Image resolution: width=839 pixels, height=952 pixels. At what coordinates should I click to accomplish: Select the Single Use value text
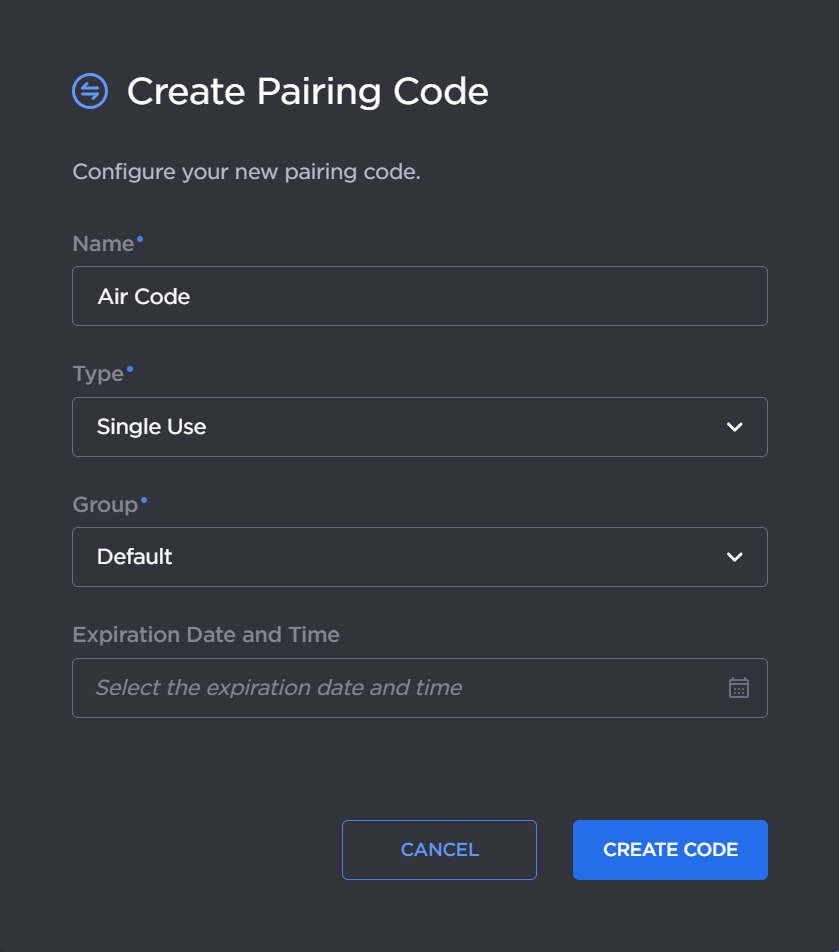click(151, 427)
